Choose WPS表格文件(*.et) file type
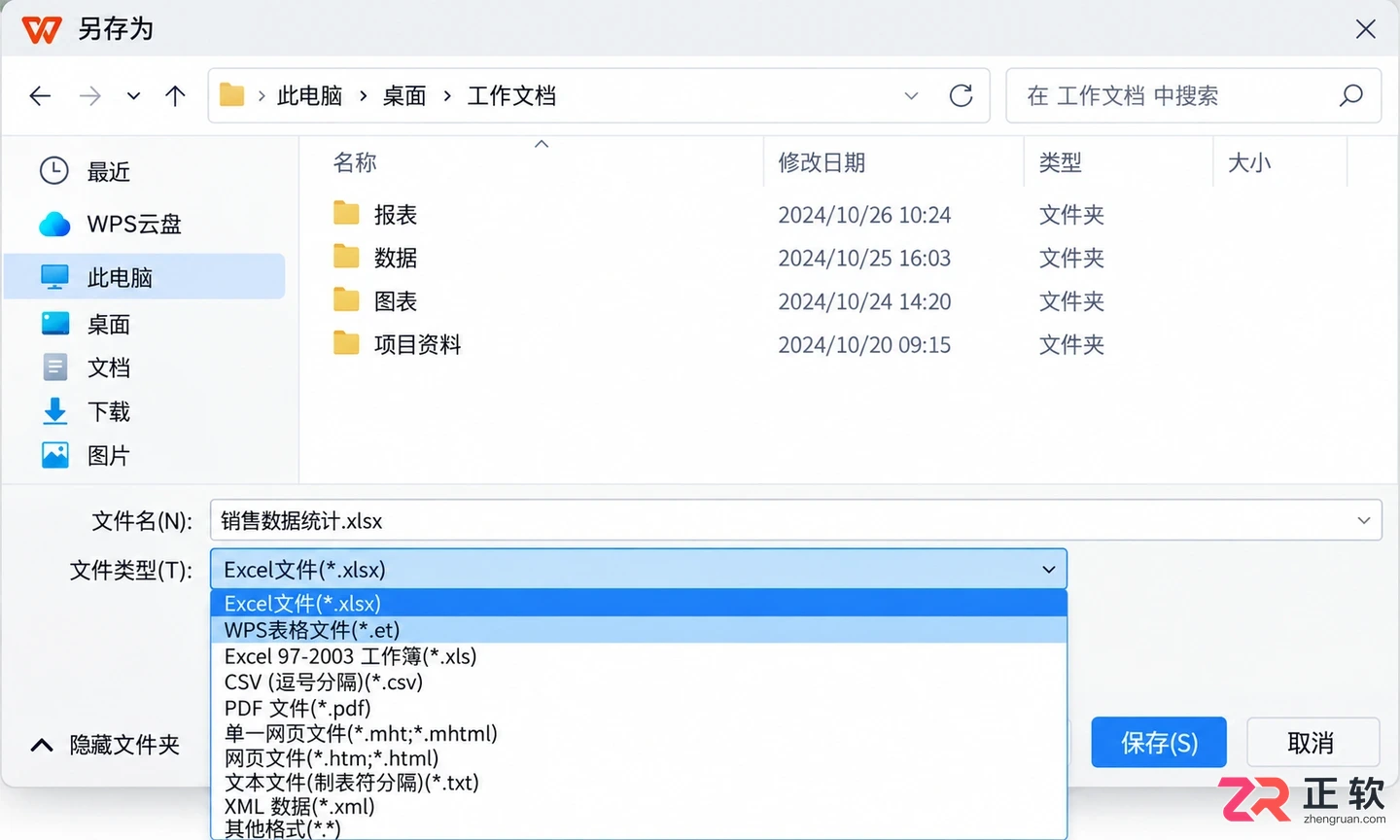This screenshot has height=840, width=1400. tap(639, 630)
